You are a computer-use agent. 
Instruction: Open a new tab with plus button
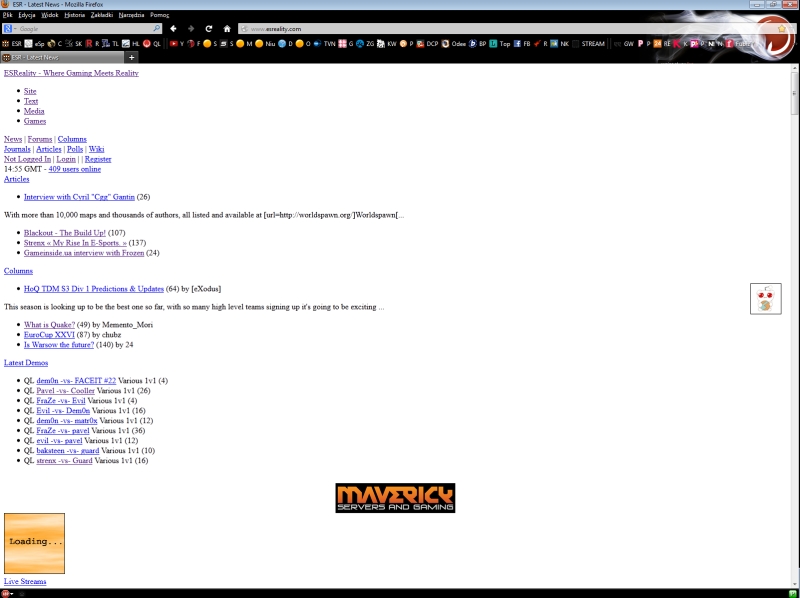132,57
